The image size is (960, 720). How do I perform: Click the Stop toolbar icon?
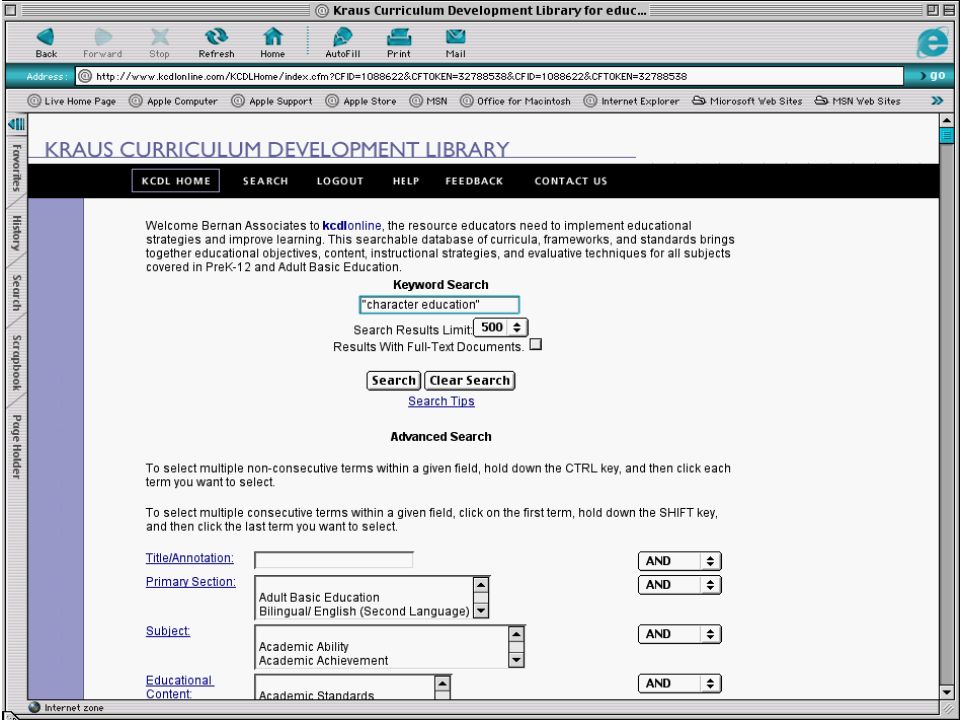point(159,42)
